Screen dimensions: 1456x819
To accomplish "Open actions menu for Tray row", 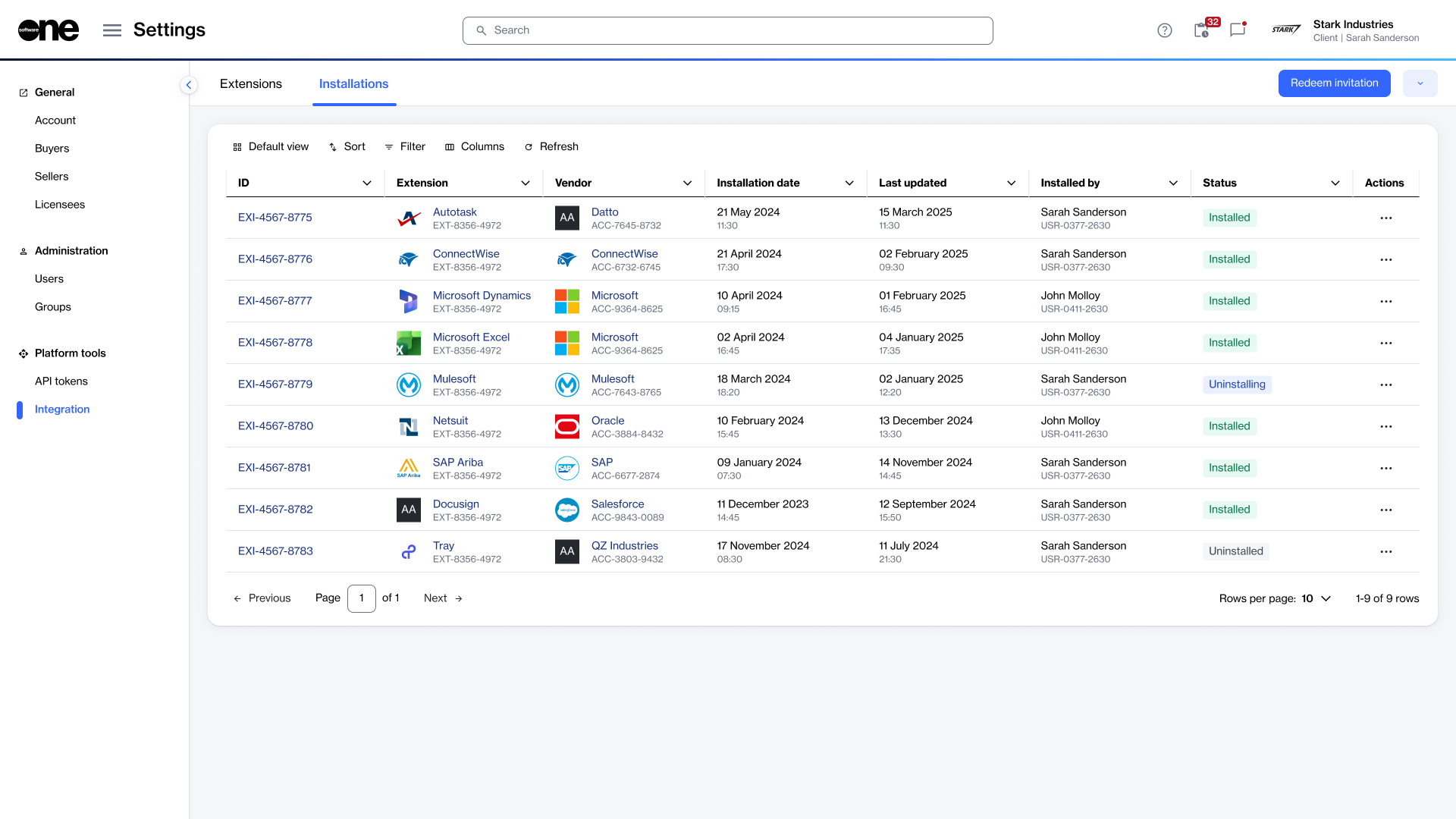I will pos(1385,552).
